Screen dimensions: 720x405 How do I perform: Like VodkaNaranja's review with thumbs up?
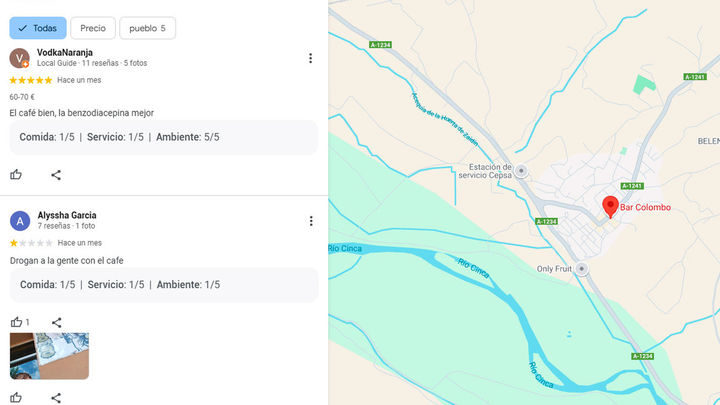[16, 175]
